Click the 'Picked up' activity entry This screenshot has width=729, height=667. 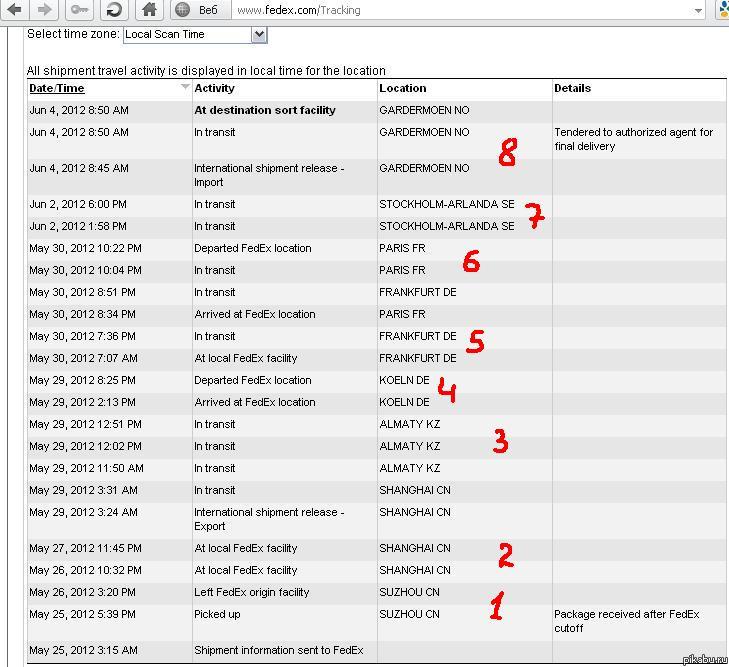point(217,614)
